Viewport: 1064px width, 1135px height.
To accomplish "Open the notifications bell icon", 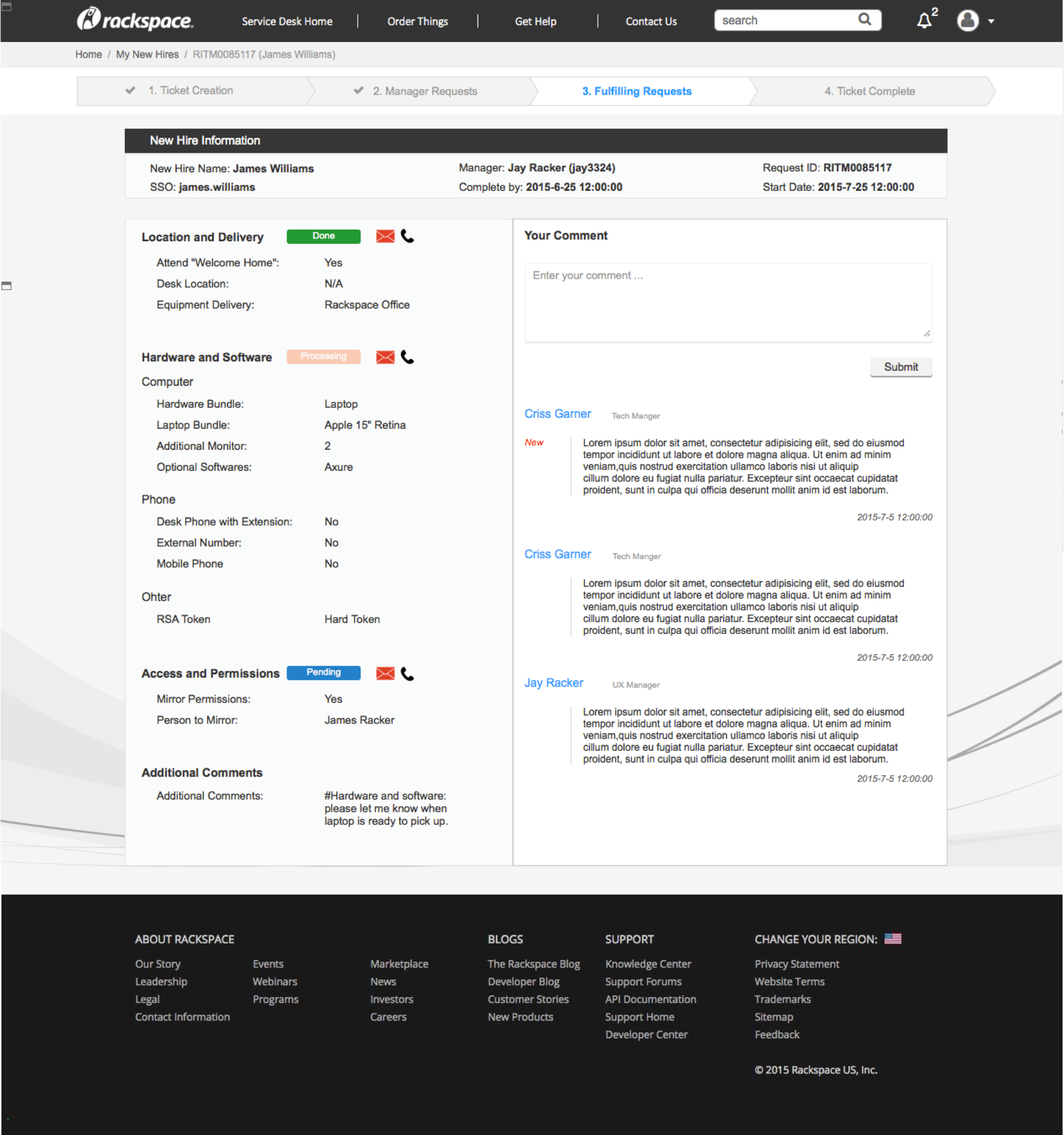I will (x=923, y=21).
